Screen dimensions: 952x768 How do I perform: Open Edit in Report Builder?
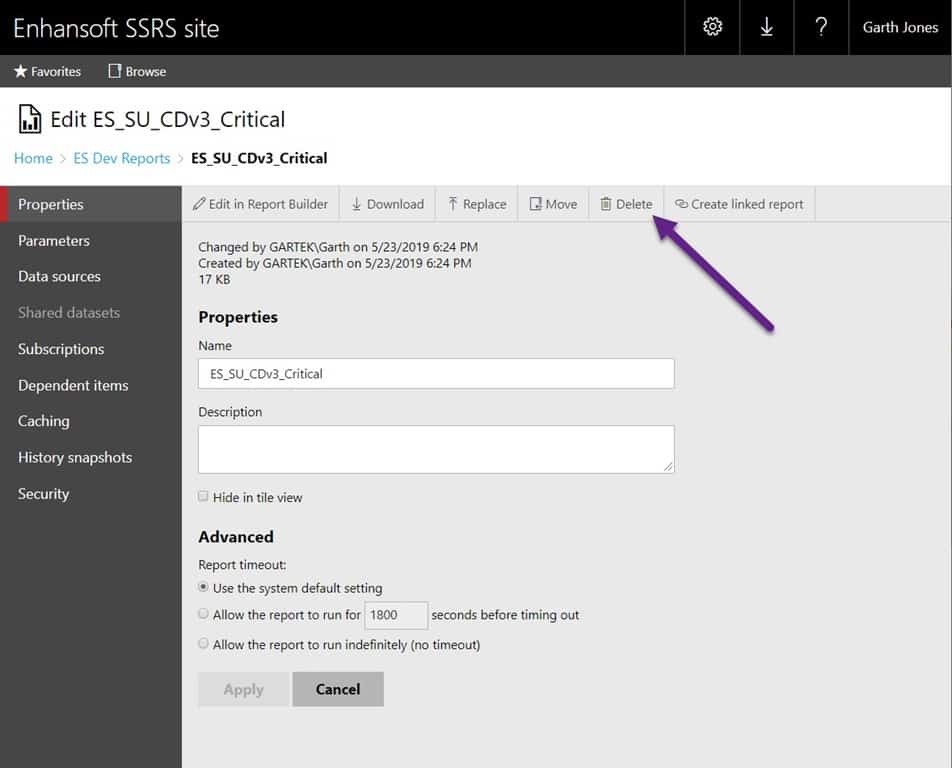(260, 203)
